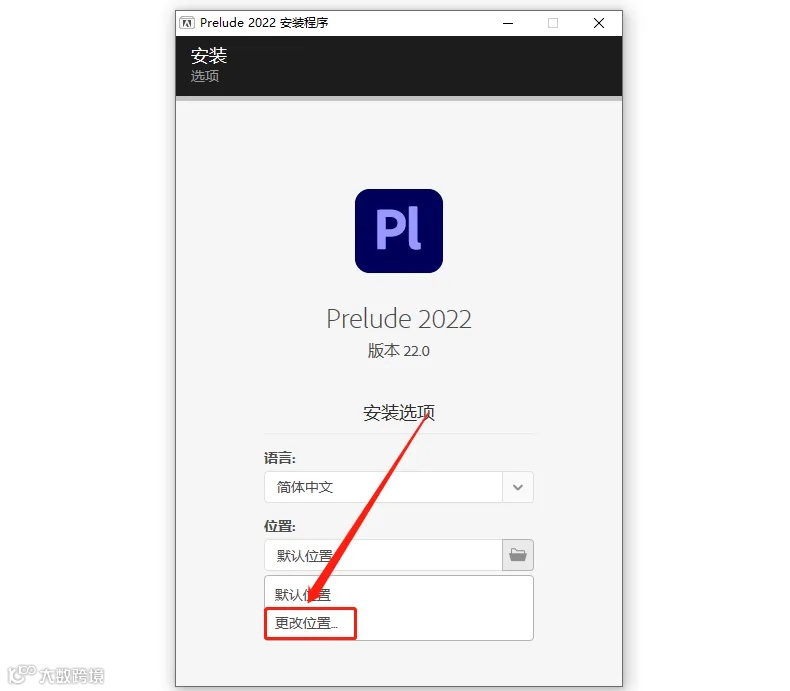The image size is (790, 691).
Task: Click the Adobe installer icon in title bar
Action: [187, 23]
